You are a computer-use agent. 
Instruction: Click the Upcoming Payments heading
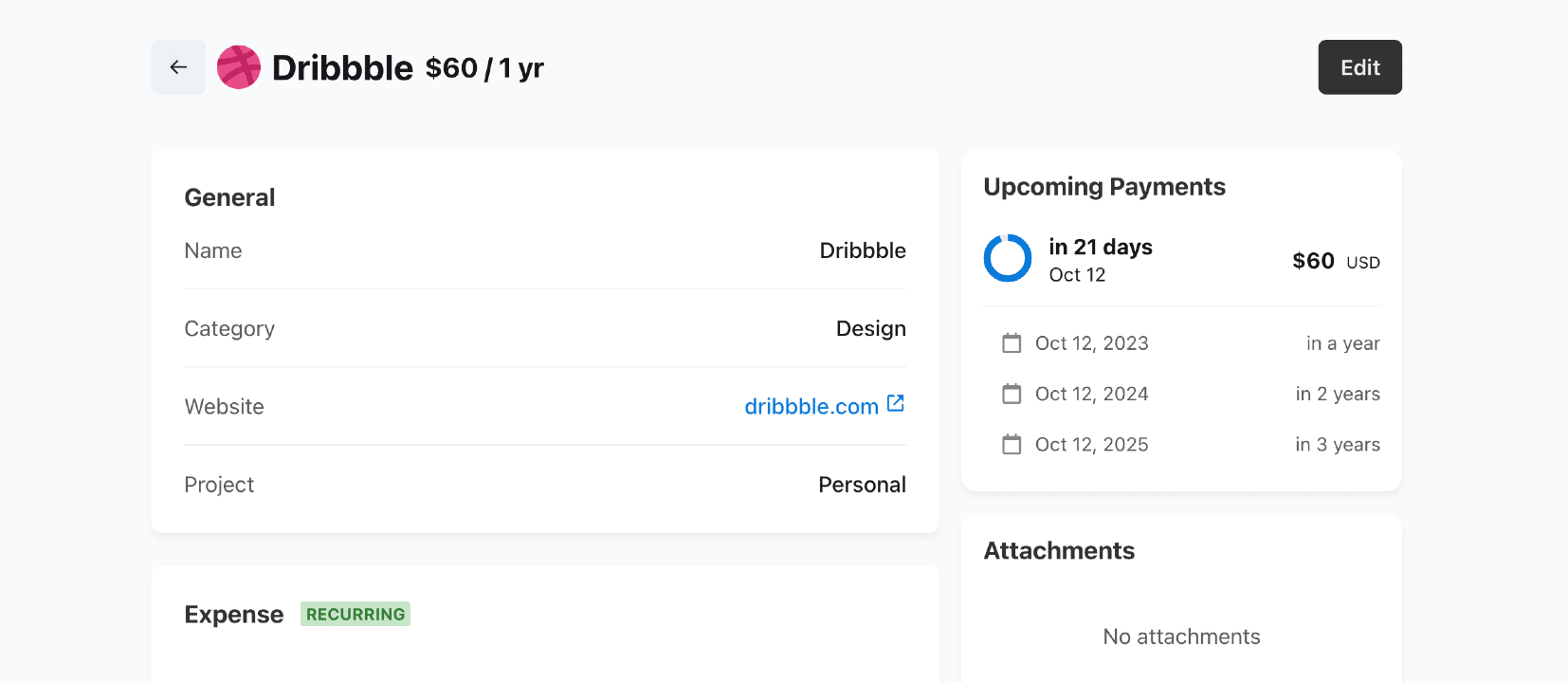(1104, 187)
